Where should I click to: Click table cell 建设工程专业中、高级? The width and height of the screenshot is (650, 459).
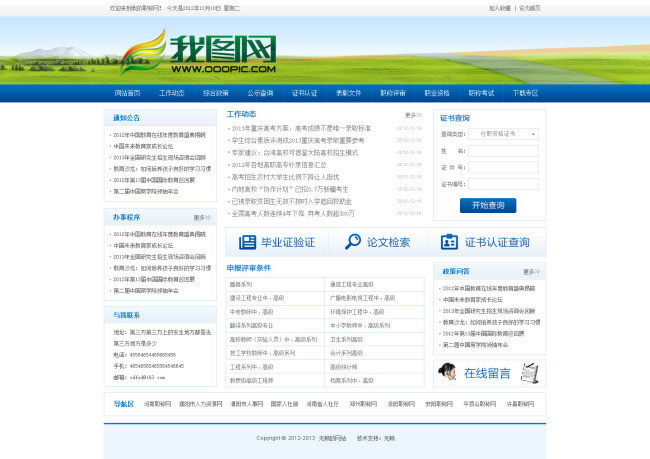275,298
